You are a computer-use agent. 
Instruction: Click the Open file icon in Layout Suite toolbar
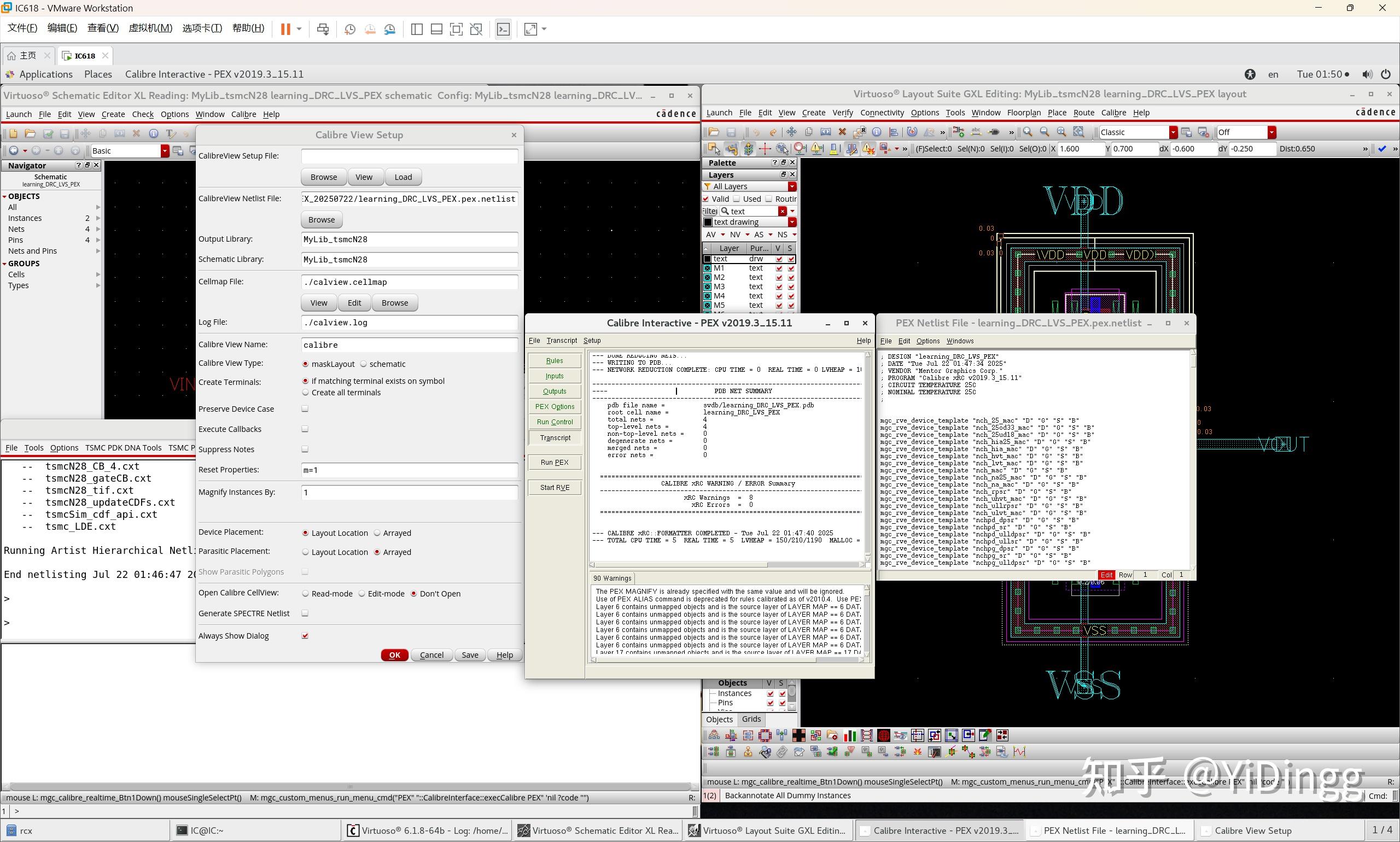point(713,132)
